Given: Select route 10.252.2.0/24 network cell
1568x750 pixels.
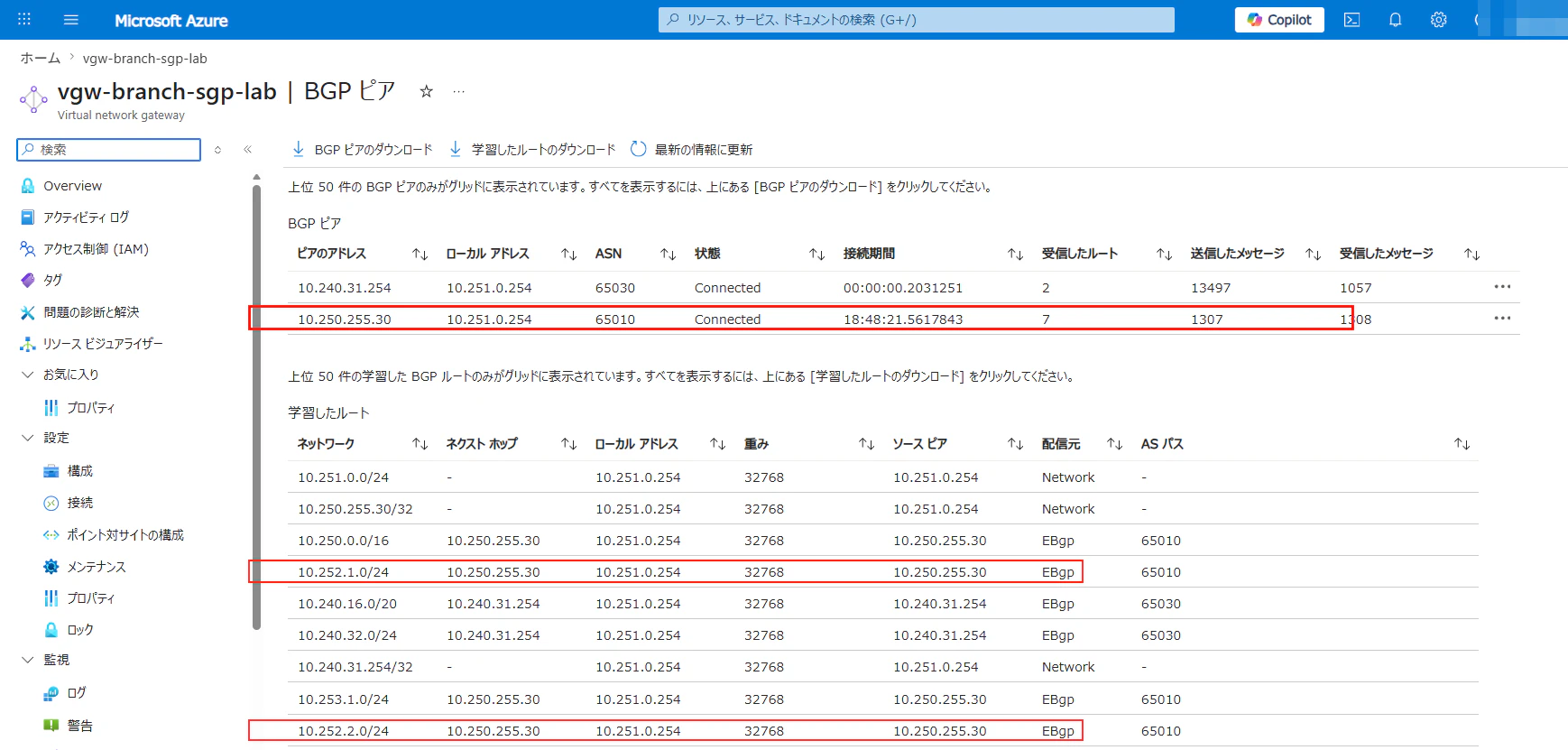Looking at the screenshot, I should pyautogui.click(x=343, y=731).
